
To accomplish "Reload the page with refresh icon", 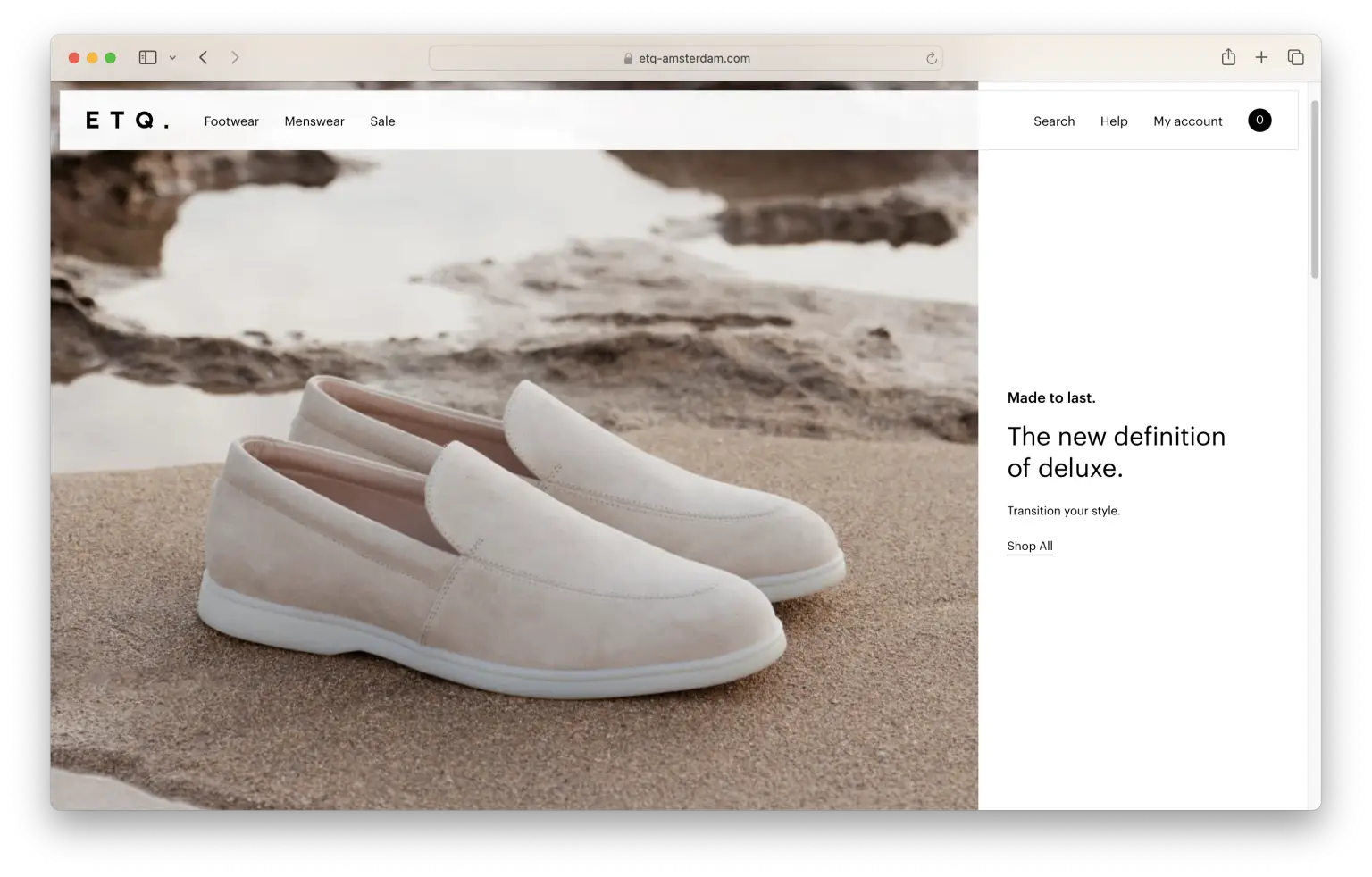I will [931, 58].
